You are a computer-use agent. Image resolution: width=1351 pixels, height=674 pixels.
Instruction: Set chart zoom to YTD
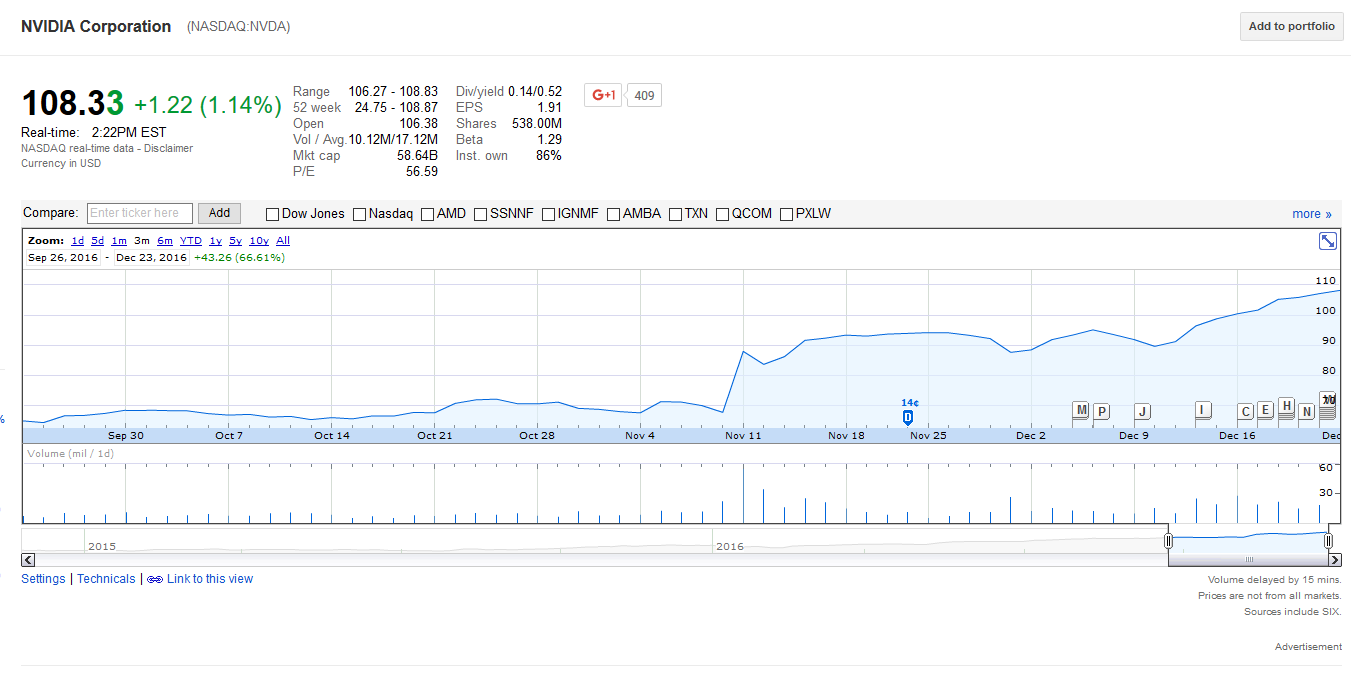point(191,241)
